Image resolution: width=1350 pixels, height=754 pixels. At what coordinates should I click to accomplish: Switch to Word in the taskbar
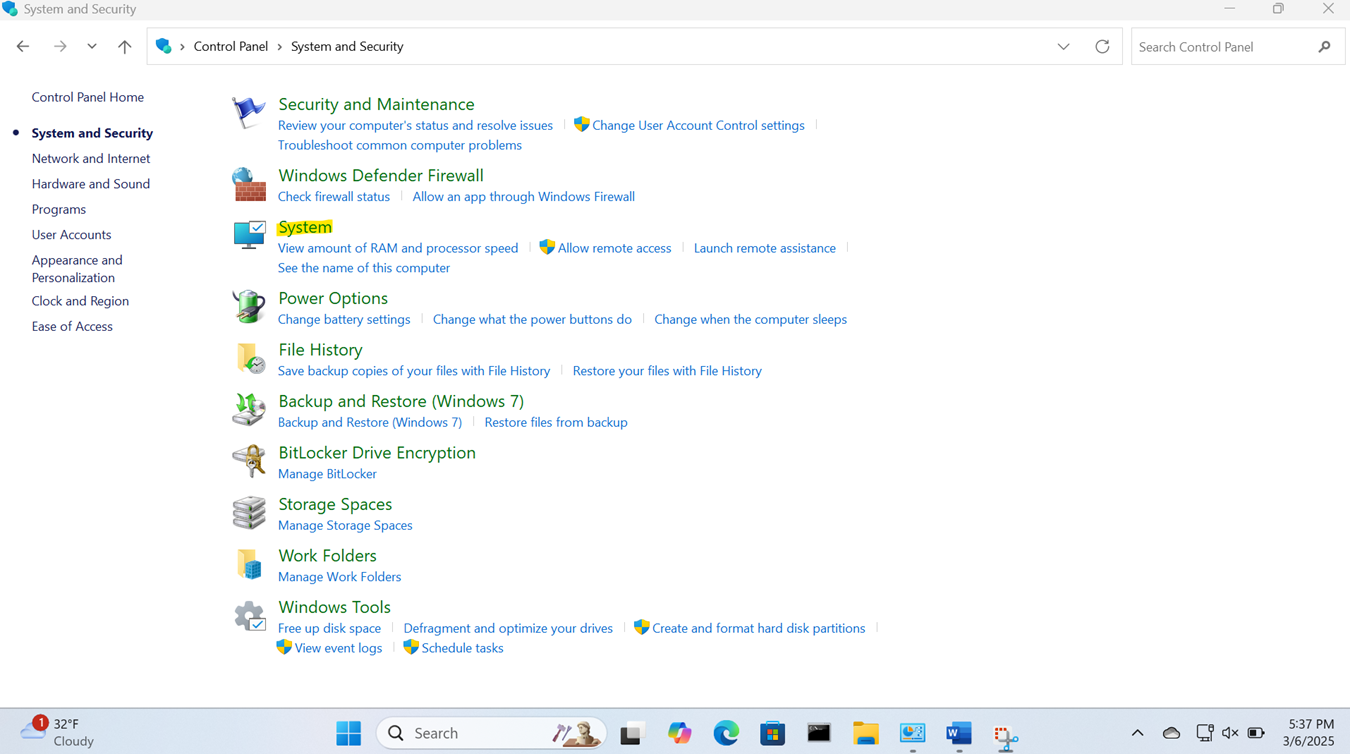[959, 733]
